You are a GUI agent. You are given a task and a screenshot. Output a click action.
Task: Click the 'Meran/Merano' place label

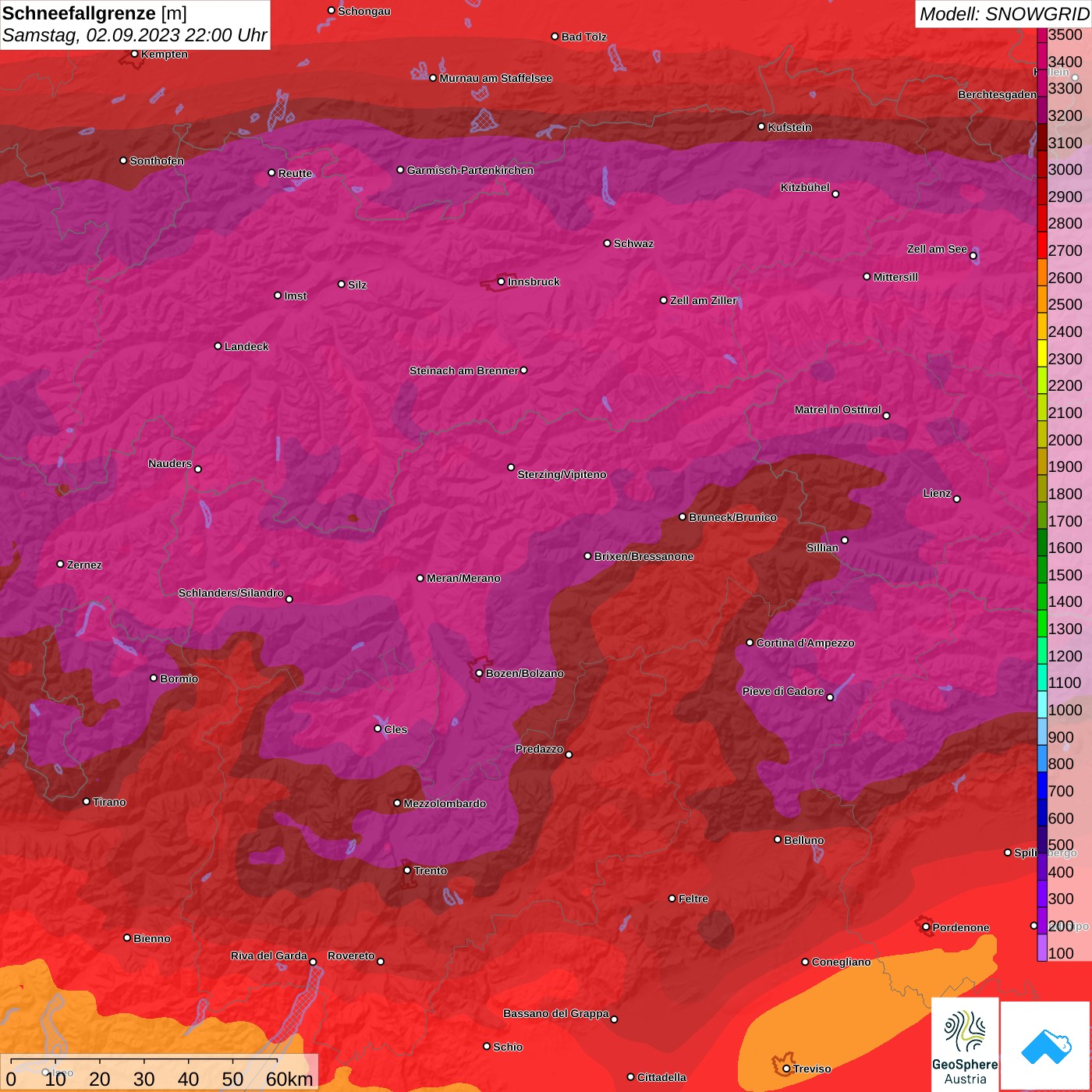click(x=463, y=578)
